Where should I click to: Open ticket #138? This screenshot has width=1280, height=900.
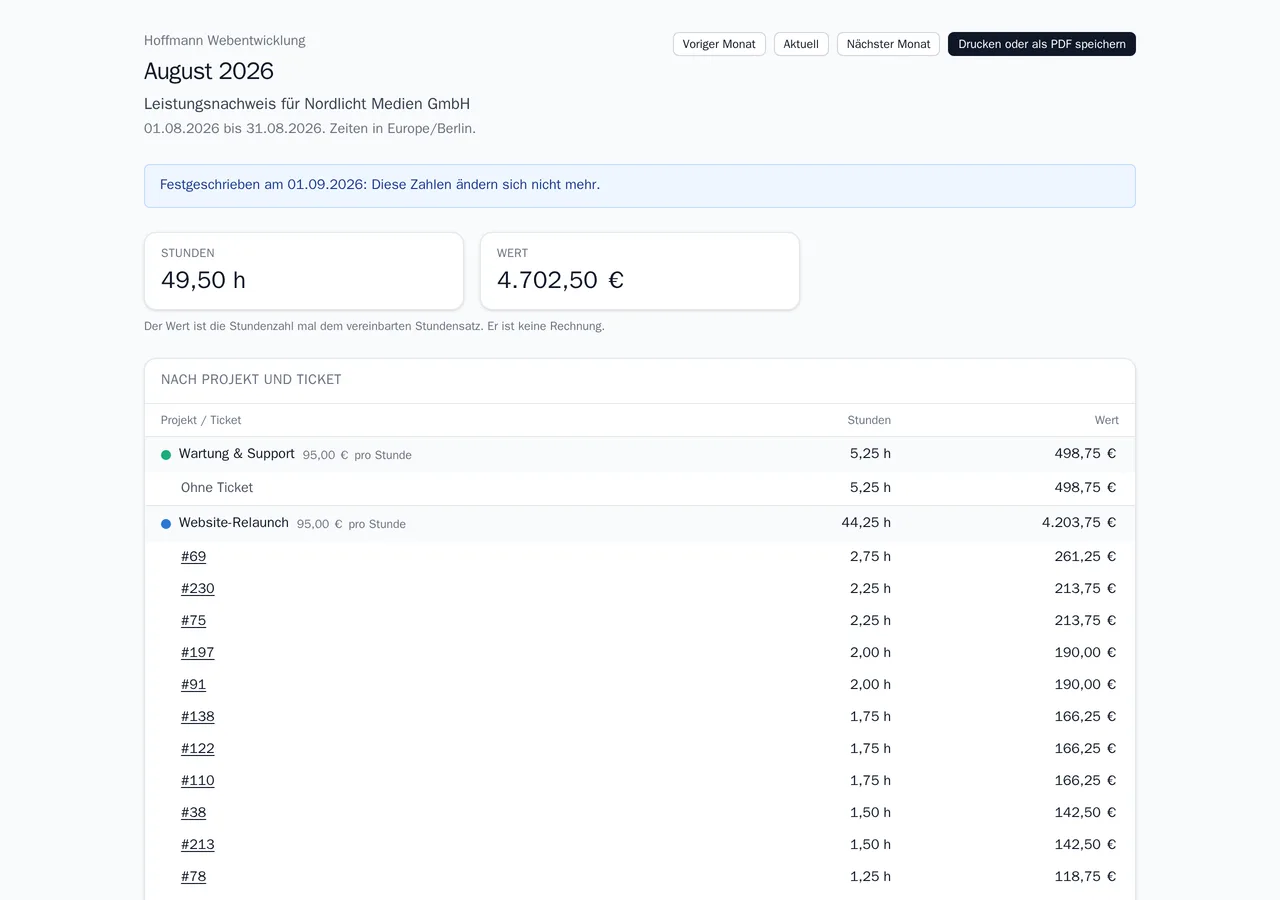tap(197, 717)
